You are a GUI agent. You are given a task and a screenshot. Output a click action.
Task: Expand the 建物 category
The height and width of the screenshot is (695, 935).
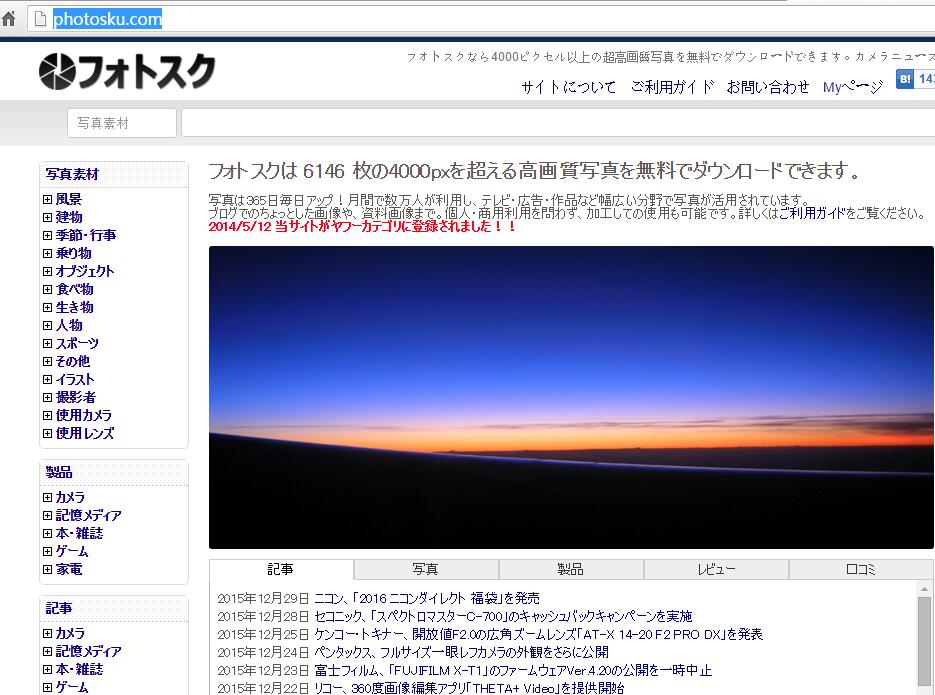pos(48,217)
